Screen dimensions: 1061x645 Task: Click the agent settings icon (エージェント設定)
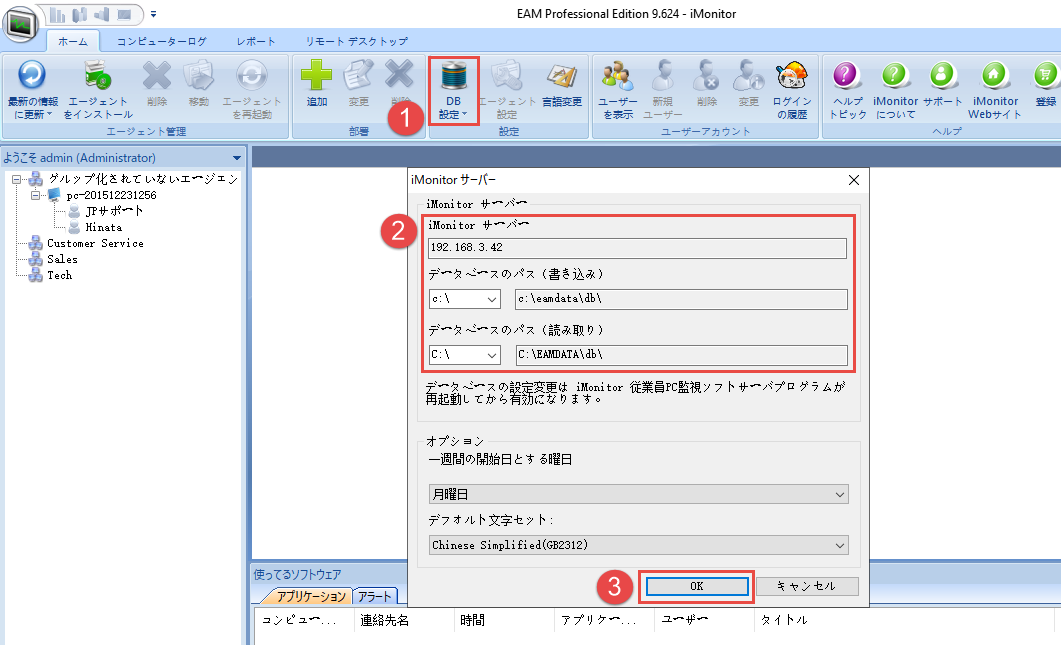[x=506, y=75]
